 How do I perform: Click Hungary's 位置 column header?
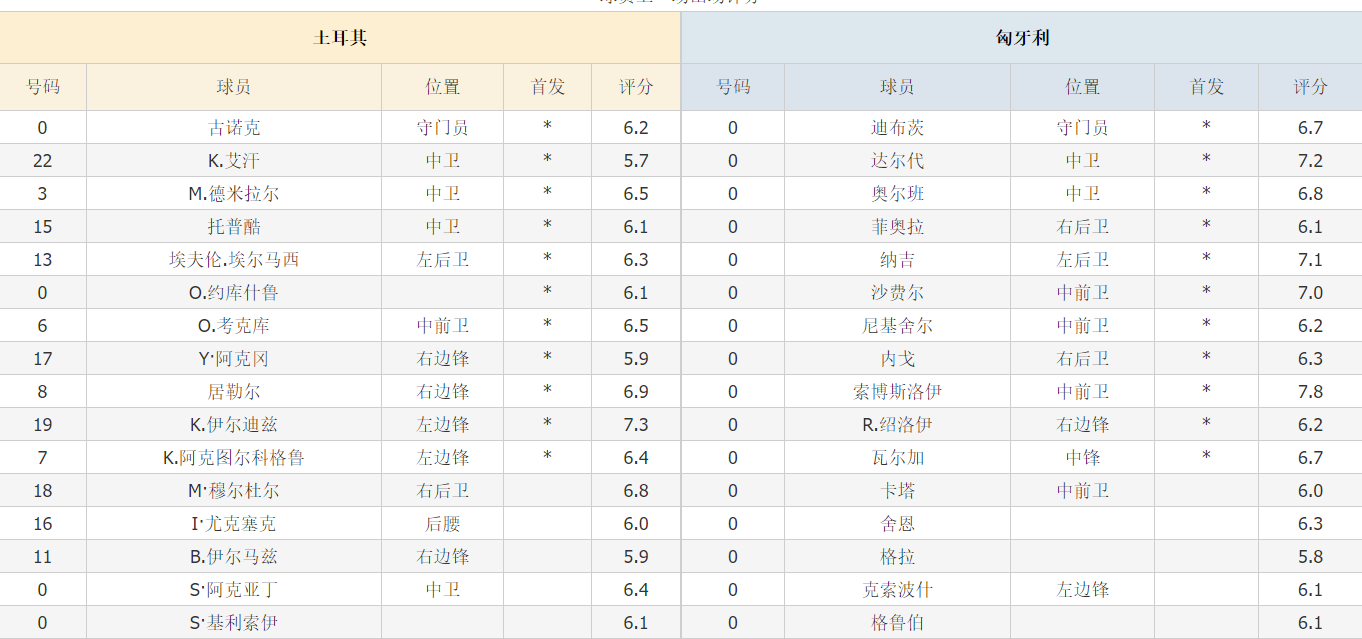(1081, 87)
